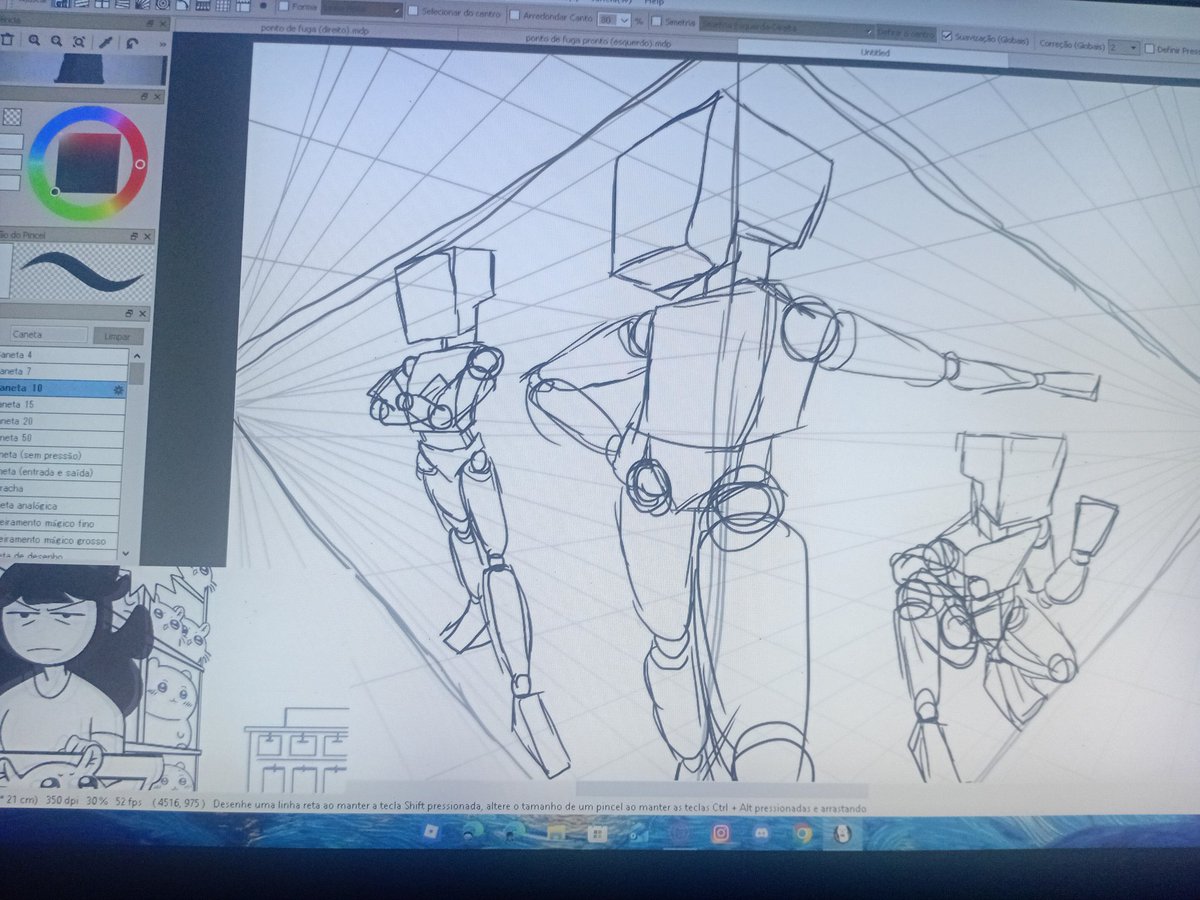Enable Selecionar do centro checkbox
Image resolution: width=1200 pixels, height=900 pixels.
(x=413, y=10)
